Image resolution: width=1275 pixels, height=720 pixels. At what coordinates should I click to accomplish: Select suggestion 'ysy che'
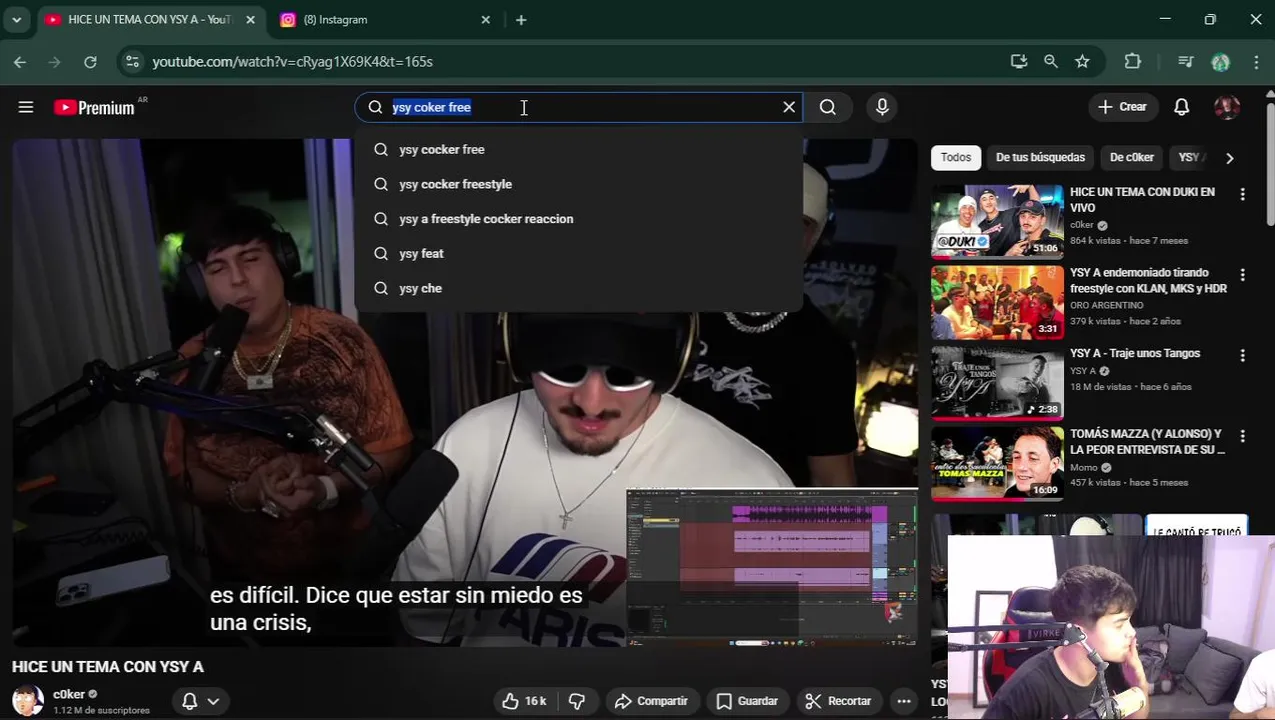[578, 288]
